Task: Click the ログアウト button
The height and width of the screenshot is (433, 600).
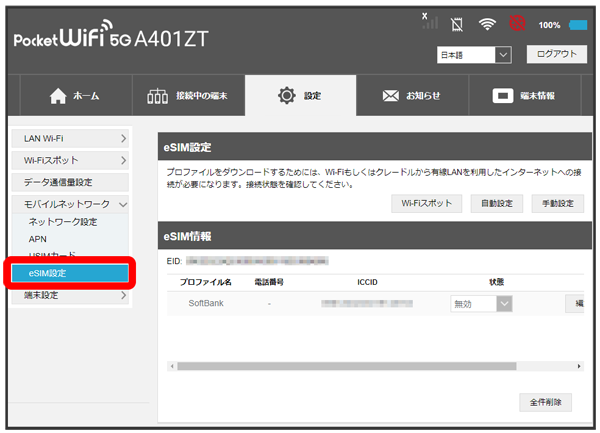Action: click(556, 54)
